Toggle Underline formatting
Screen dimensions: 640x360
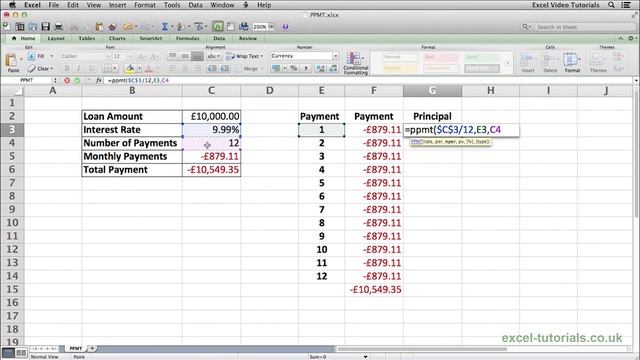[91, 68]
